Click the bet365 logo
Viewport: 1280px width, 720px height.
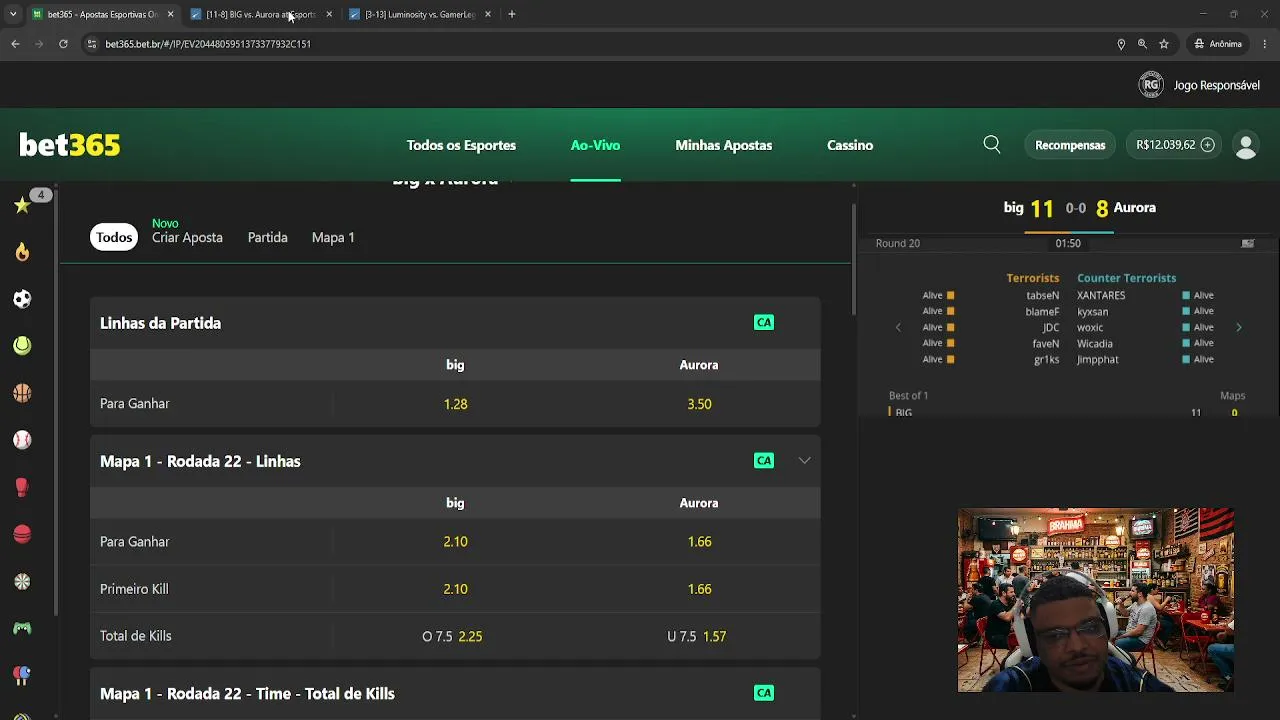[70, 145]
